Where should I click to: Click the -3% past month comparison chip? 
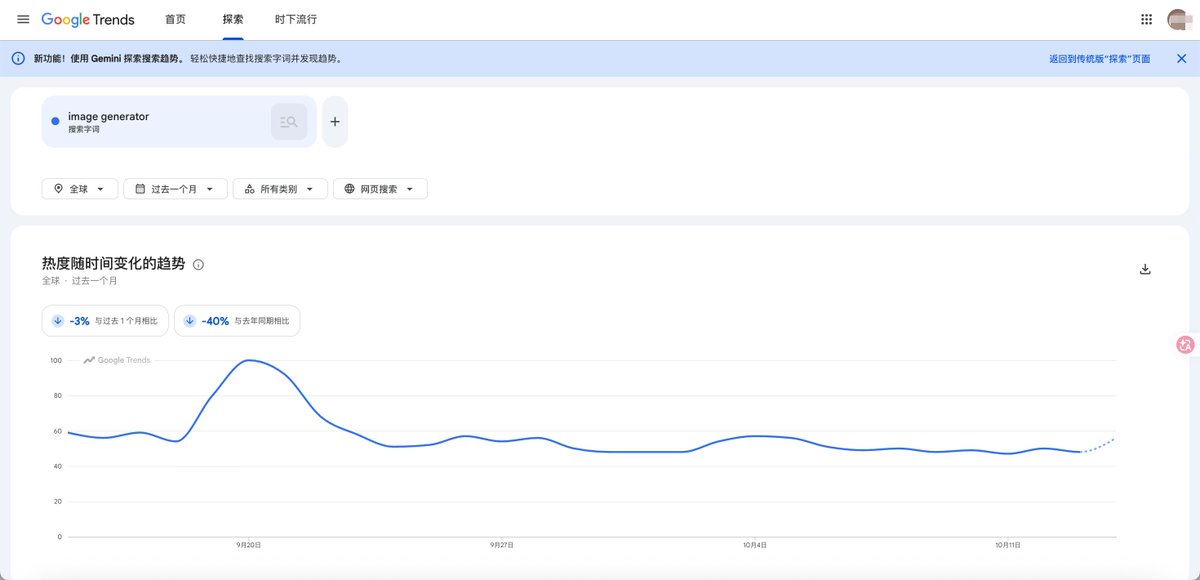(x=105, y=321)
